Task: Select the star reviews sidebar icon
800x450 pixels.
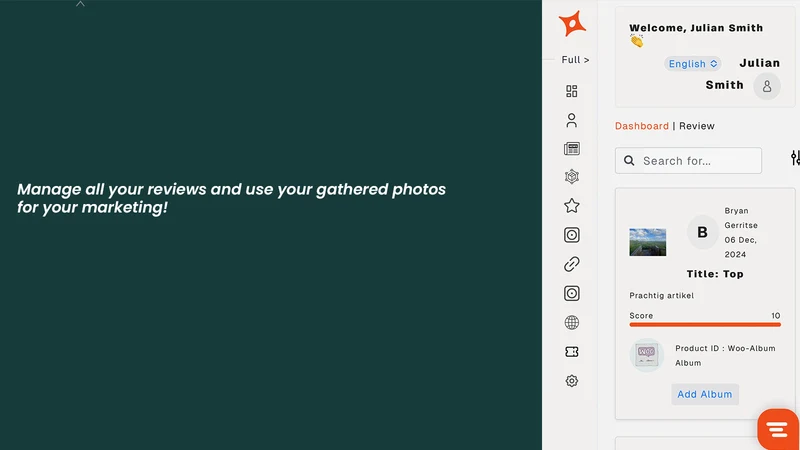Action: point(571,206)
